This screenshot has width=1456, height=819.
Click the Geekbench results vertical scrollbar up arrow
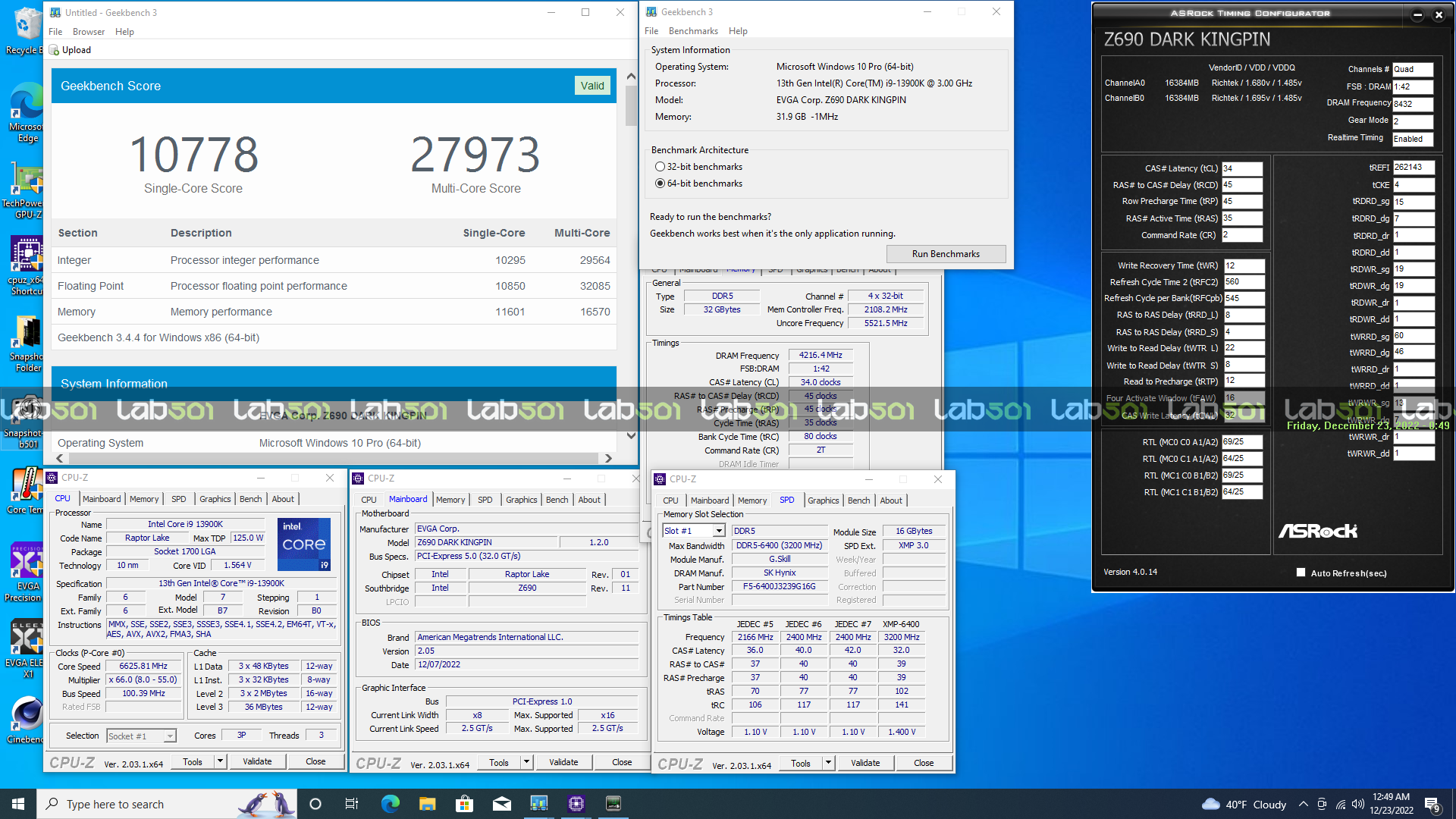point(631,77)
